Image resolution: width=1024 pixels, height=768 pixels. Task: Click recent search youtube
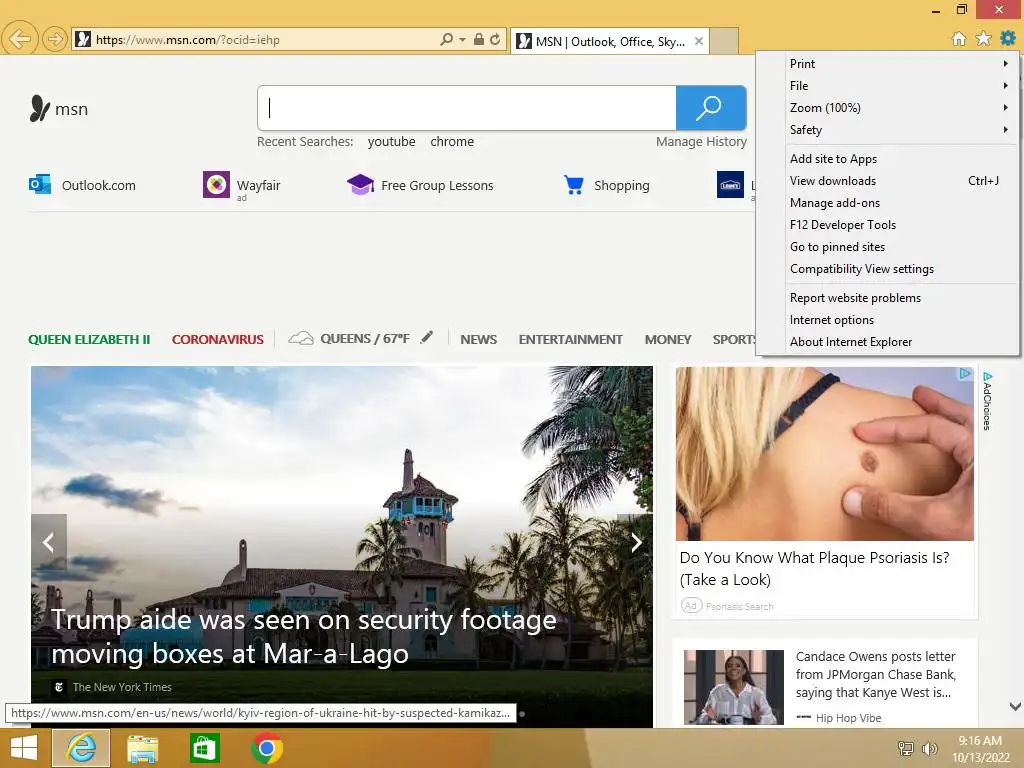point(391,142)
